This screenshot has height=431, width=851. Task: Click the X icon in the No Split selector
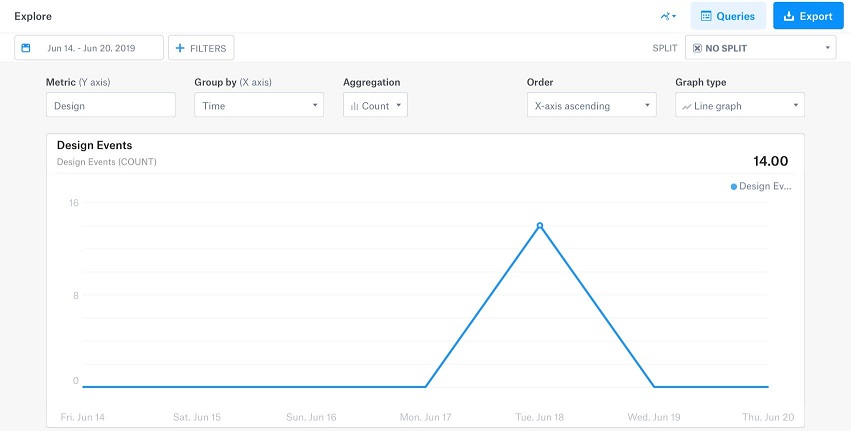tap(697, 47)
